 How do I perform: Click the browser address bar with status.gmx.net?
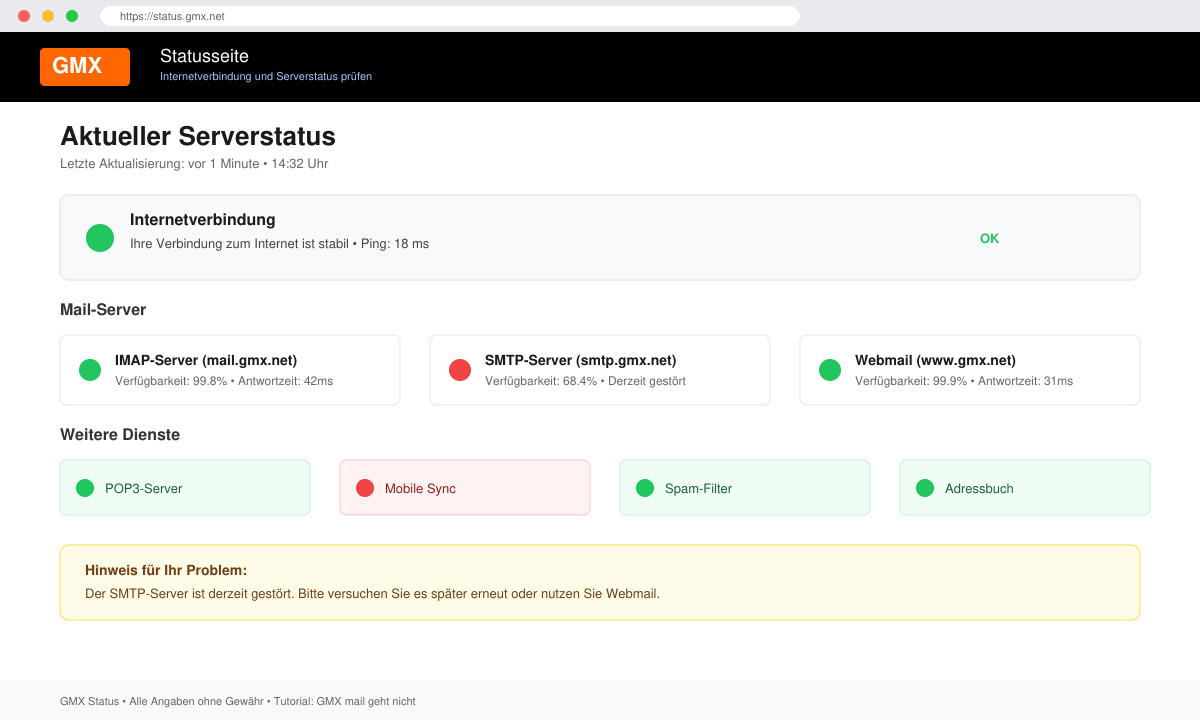(x=450, y=16)
